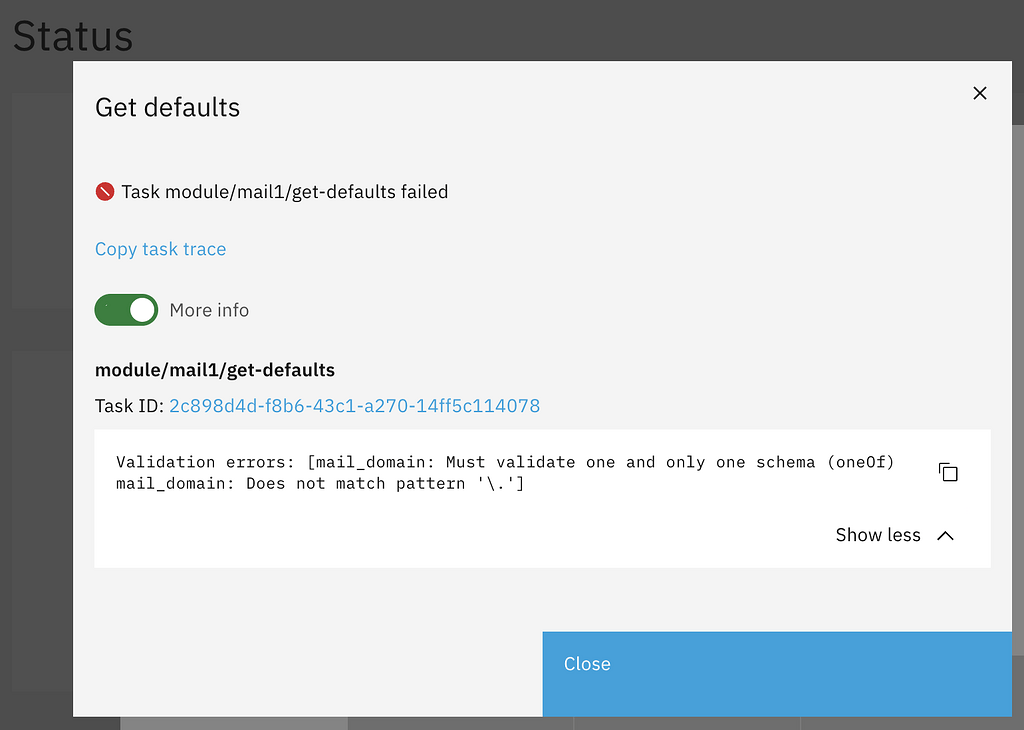Click the Status page heading behind dialog
This screenshot has height=730, width=1024.
[73, 36]
